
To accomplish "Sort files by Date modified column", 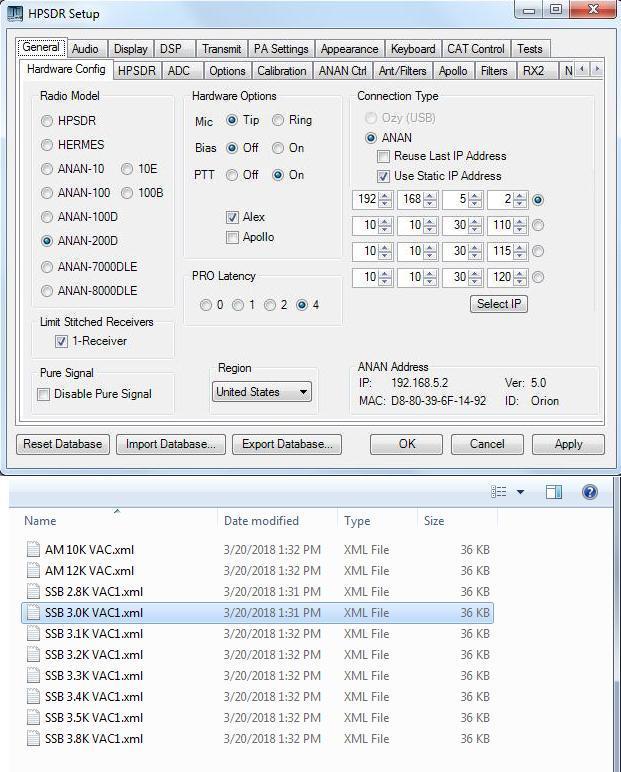I will [261, 521].
